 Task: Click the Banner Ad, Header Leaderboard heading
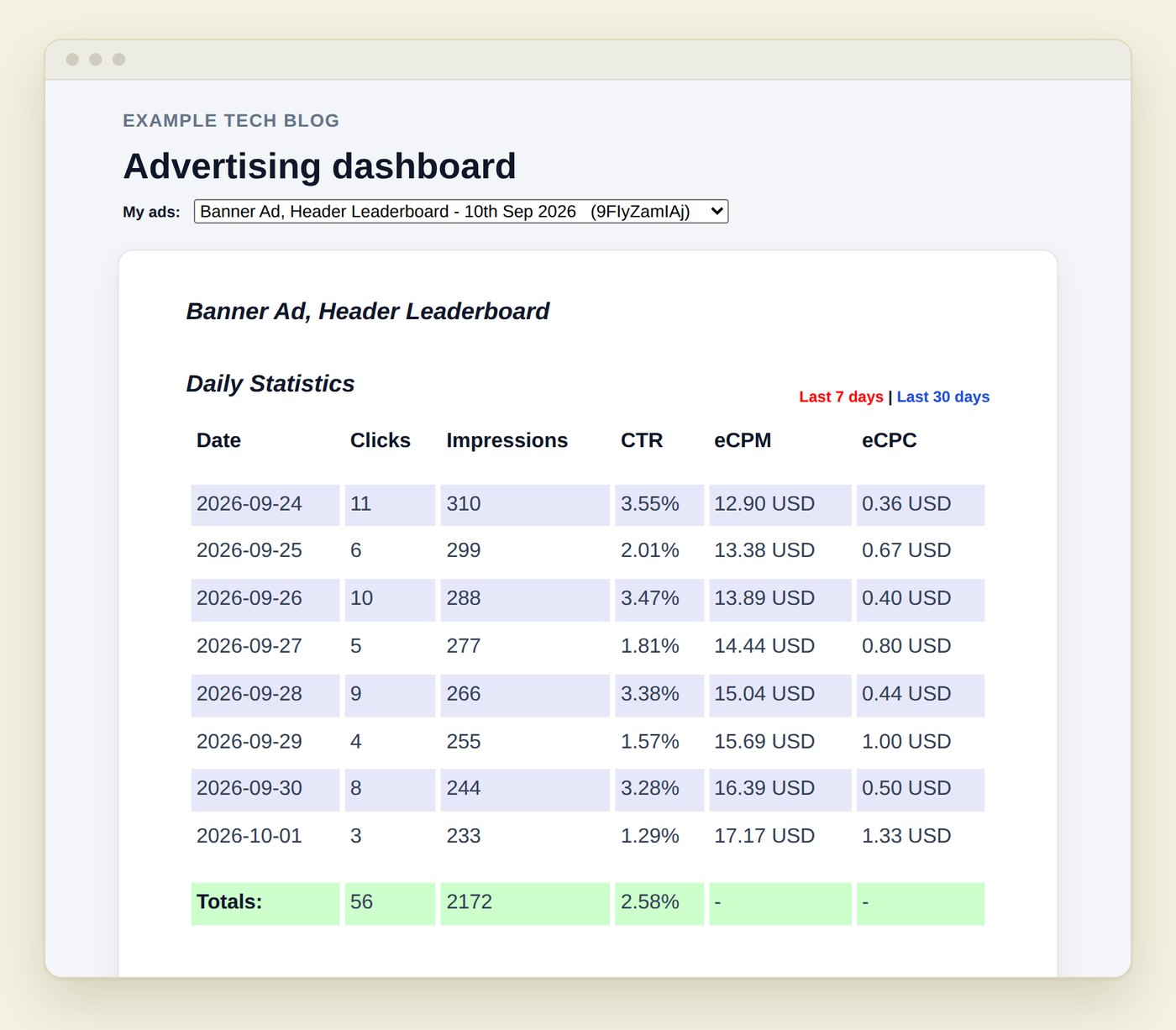click(x=367, y=311)
